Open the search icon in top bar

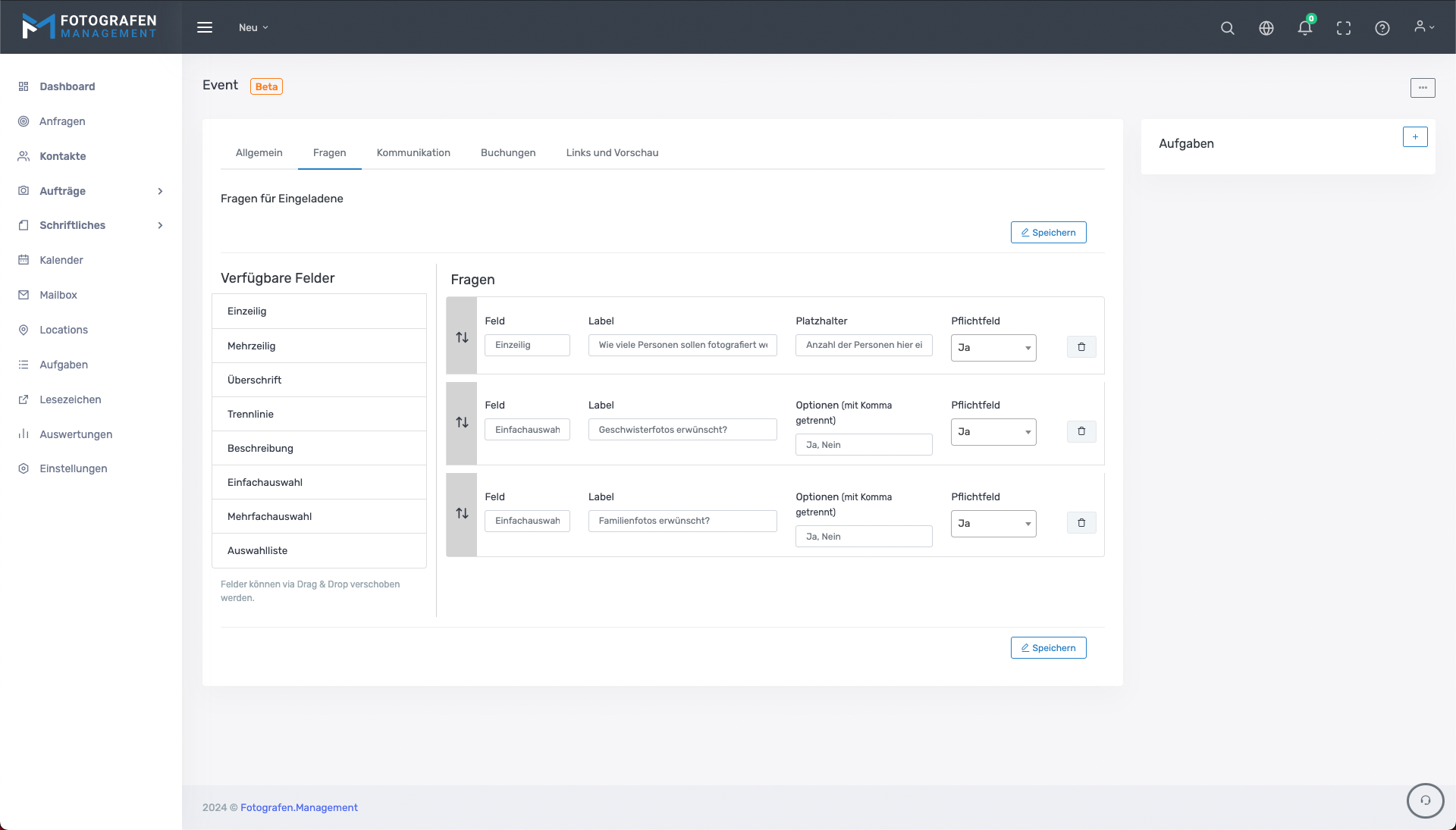point(1227,28)
